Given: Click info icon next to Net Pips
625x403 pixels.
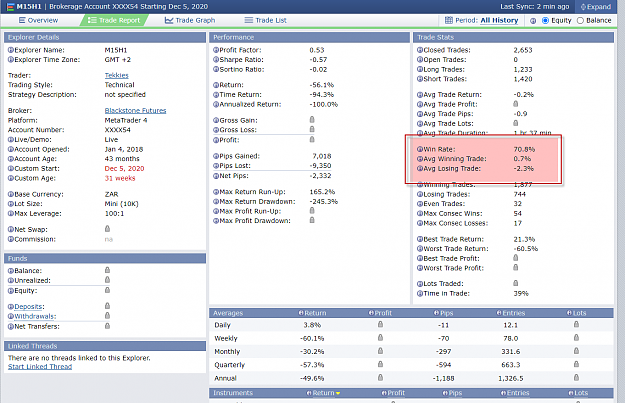Looking at the screenshot, I should (216, 176).
